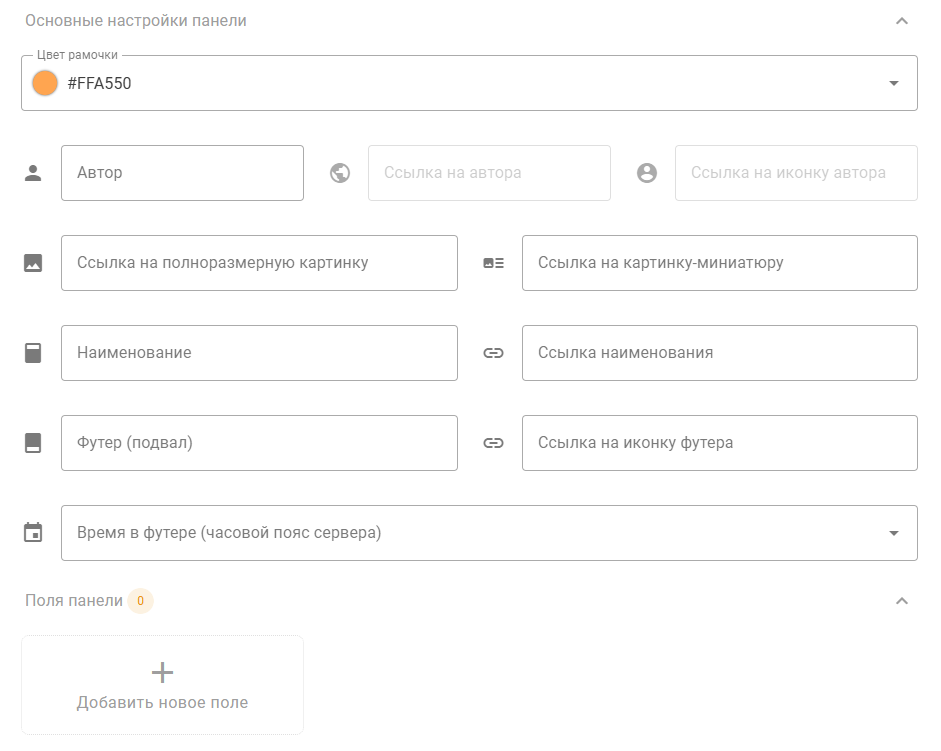The width and height of the screenshot is (941, 751).
Task: Click the Ссылка на полноразмерную картинку field
Action: 259,263
